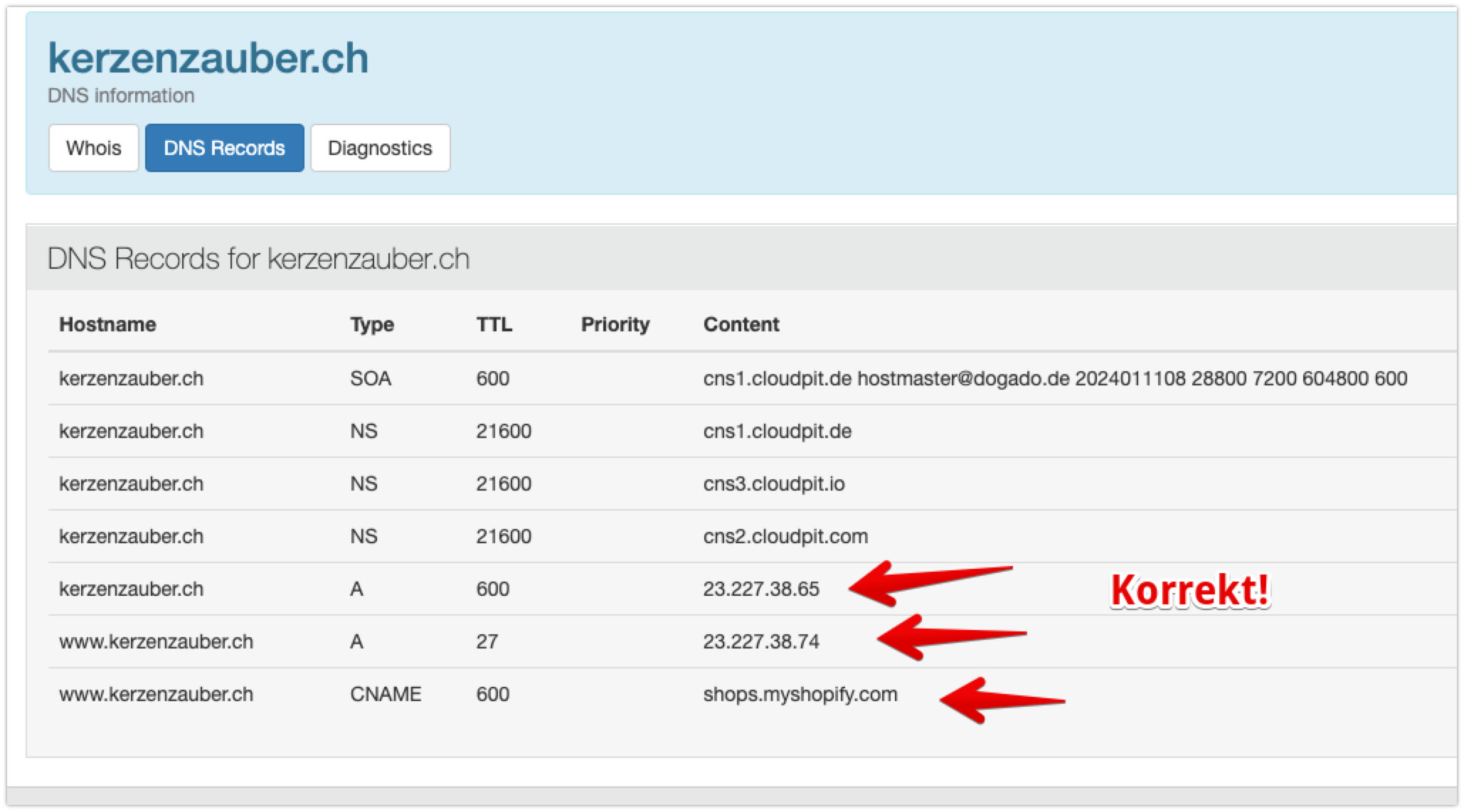The height and width of the screenshot is (812, 1464).
Task: Click IP address 23.227.38.74
Action: point(760,641)
